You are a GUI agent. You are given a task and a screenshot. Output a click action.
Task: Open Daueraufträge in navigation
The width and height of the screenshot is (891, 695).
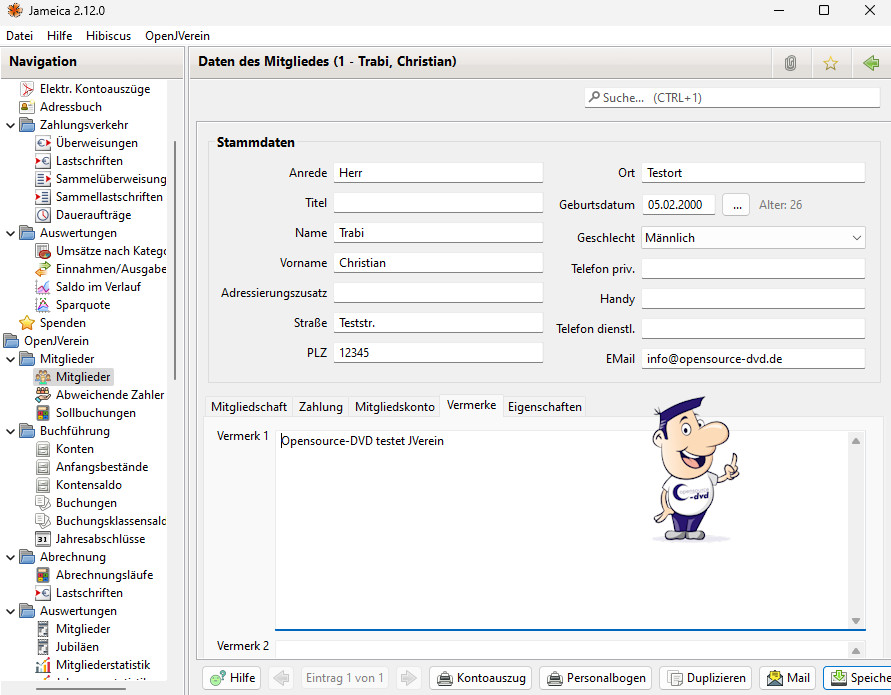pyautogui.click(x=93, y=215)
